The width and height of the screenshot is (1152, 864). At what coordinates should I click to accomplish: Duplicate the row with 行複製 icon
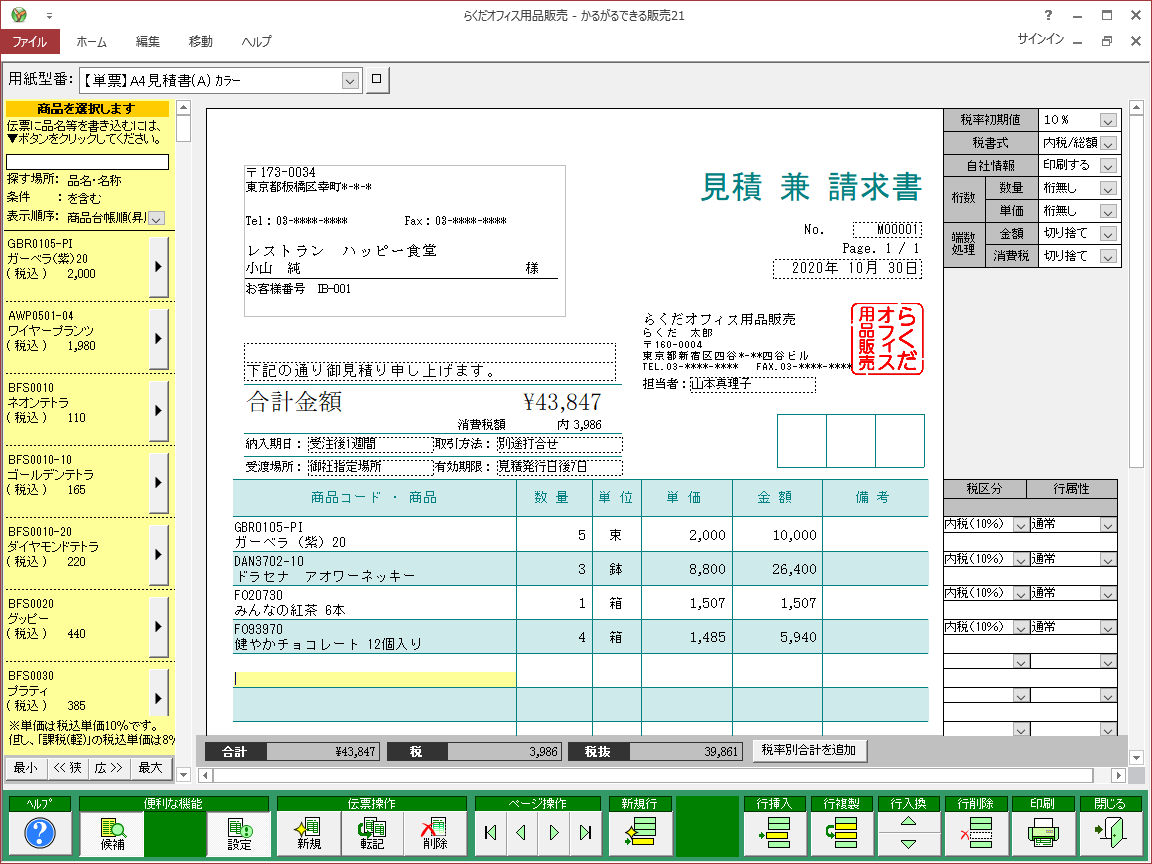click(842, 833)
